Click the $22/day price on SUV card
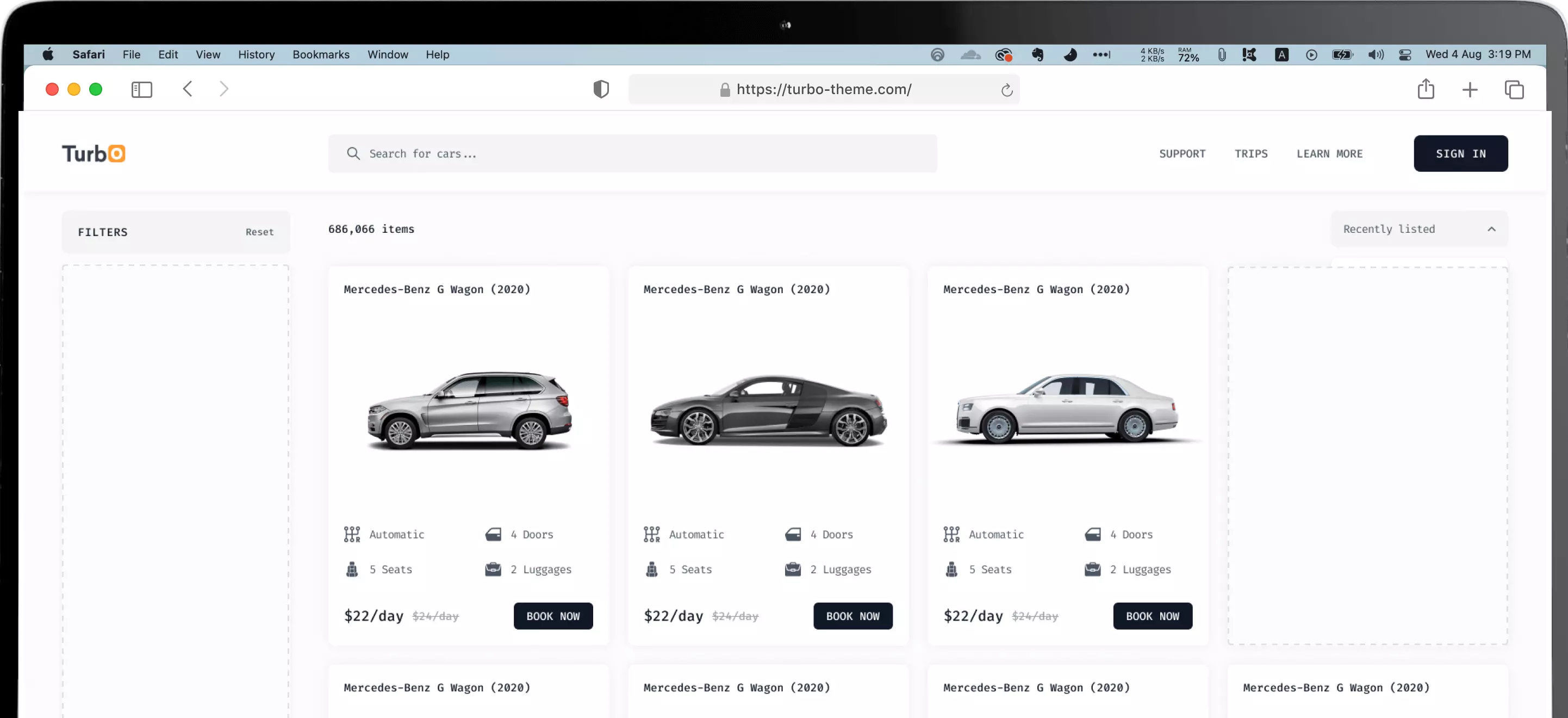1568x718 pixels. (374, 616)
